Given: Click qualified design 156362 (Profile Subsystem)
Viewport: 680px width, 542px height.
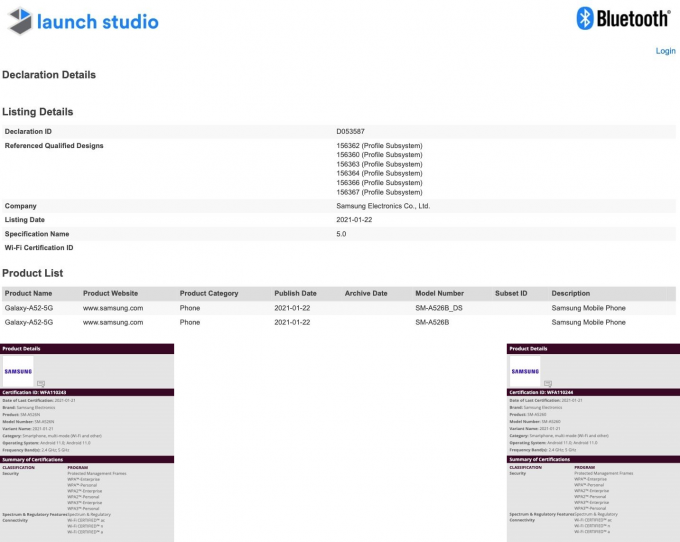Looking at the screenshot, I should point(379,146).
